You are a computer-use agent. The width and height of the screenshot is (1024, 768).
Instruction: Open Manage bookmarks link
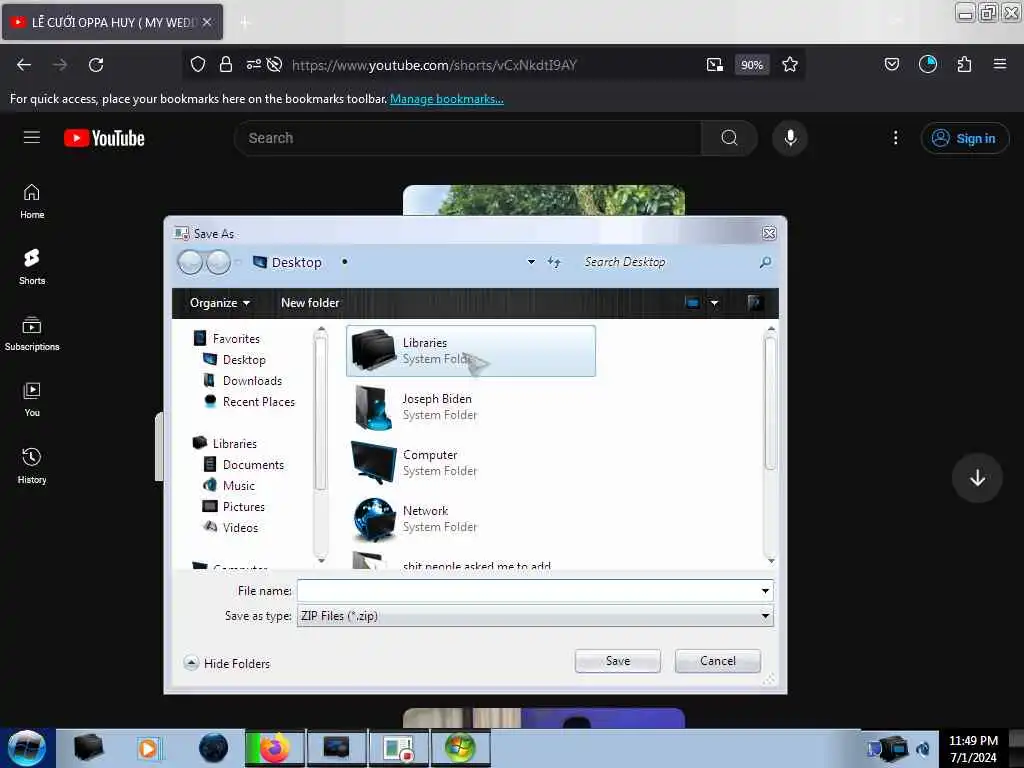447,99
